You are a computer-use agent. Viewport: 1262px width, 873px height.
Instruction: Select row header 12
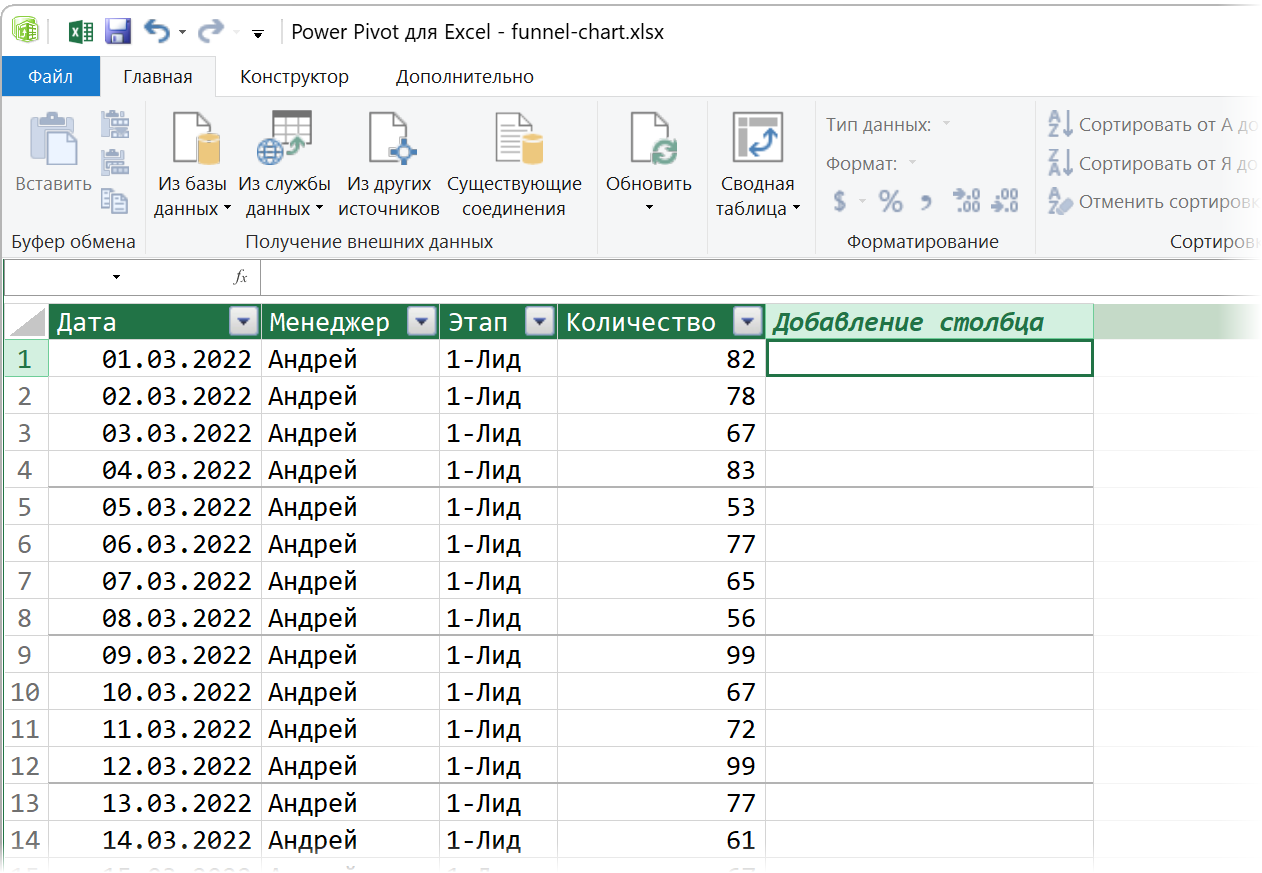(x=26, y=766)
